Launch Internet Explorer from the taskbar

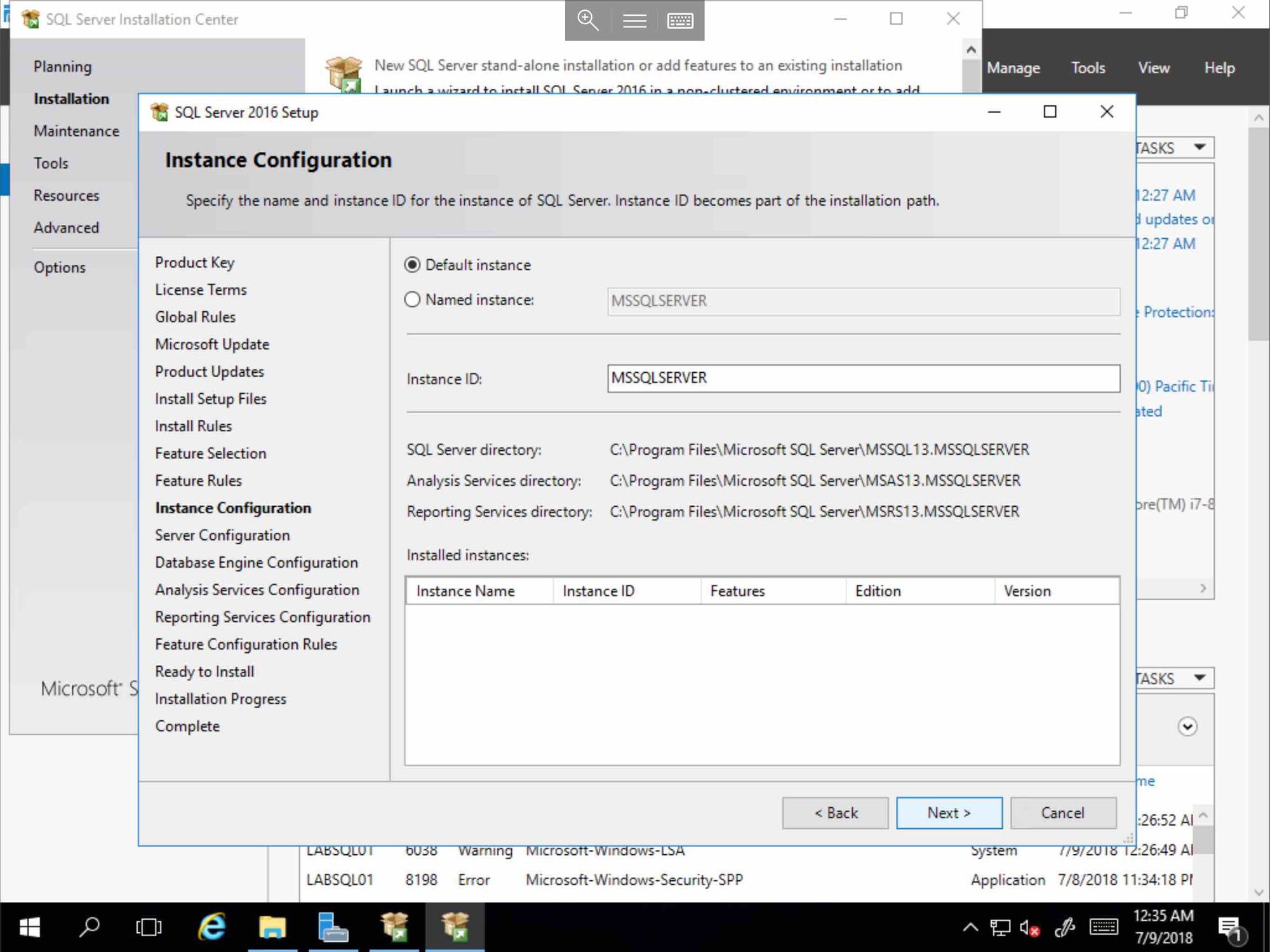point(211,928)
